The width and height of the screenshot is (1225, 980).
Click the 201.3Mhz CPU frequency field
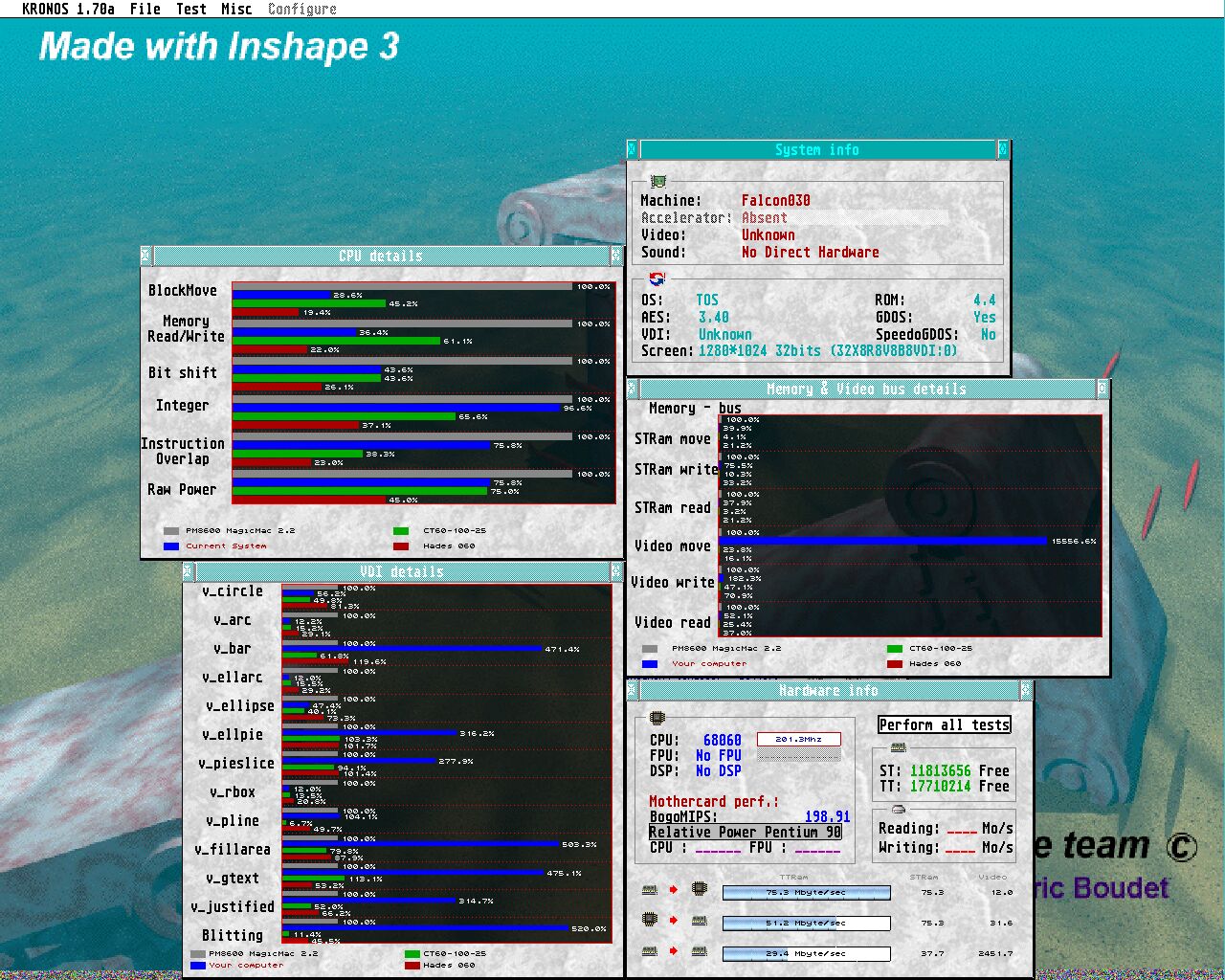pyautogui.click(x=798, y=739)
